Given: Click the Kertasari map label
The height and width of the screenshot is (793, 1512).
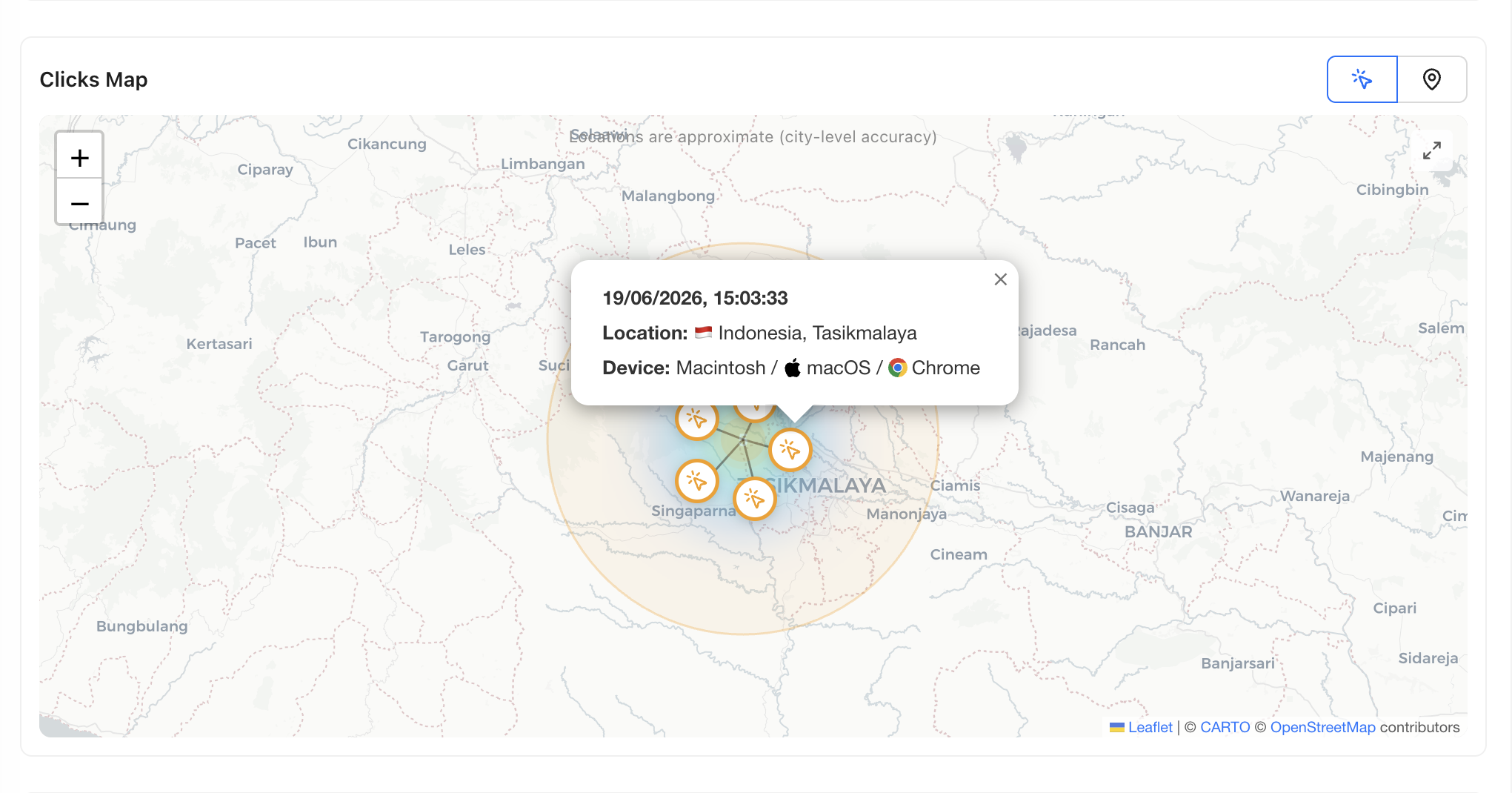Looking at the screenshot, I should (219, 343).
